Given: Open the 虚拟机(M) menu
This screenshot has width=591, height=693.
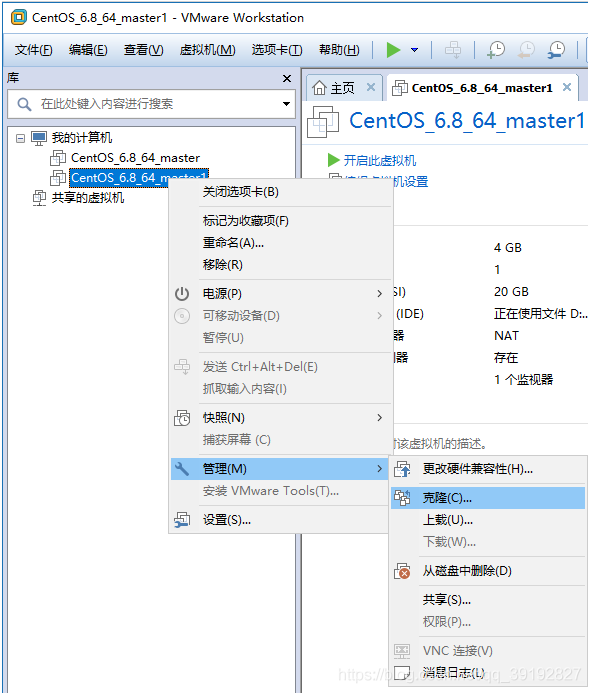Looking at the screenshot, I should [207, 50].
